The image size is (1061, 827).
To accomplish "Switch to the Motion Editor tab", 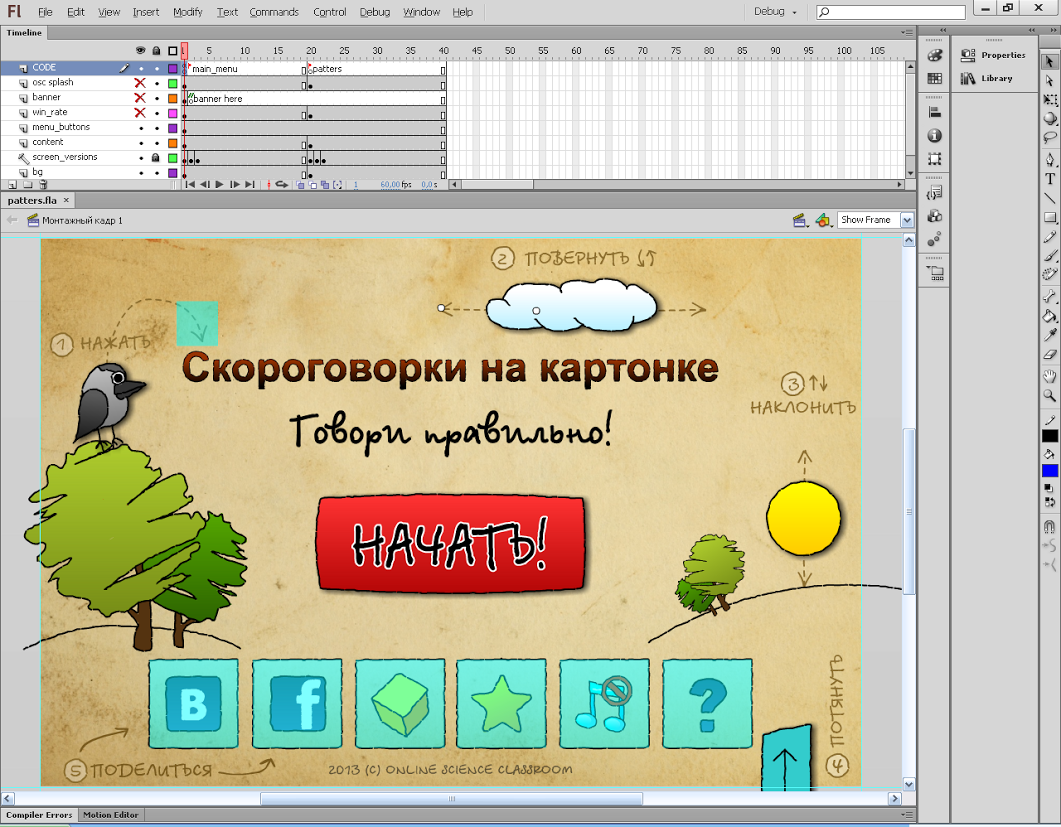I will click(110, 815).
